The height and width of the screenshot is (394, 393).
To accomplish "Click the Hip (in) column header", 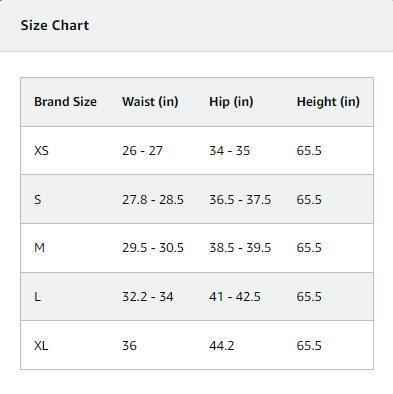I will pos(231,102).
